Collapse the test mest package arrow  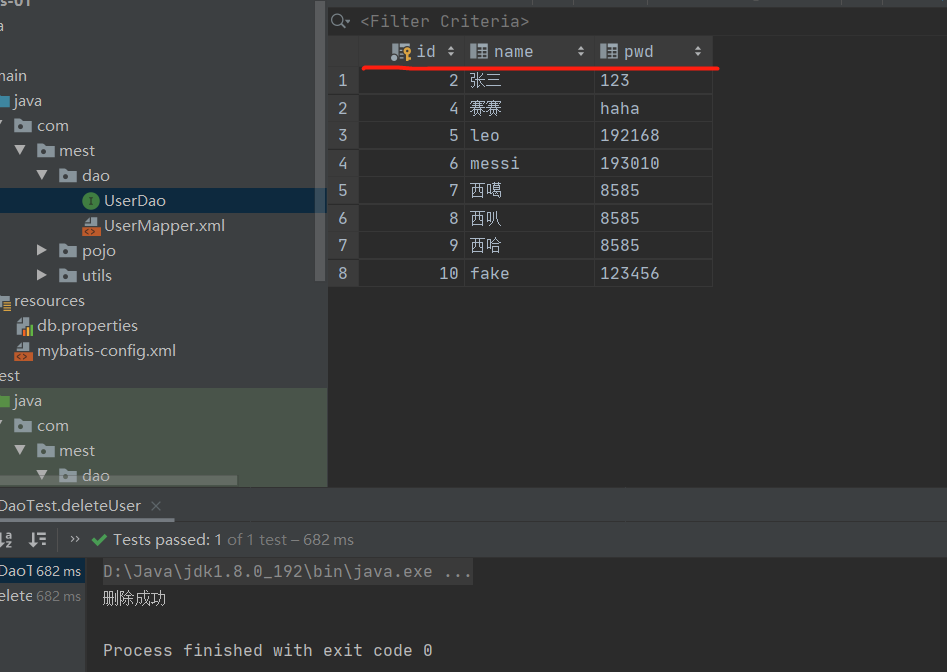(x=20, y=450)
